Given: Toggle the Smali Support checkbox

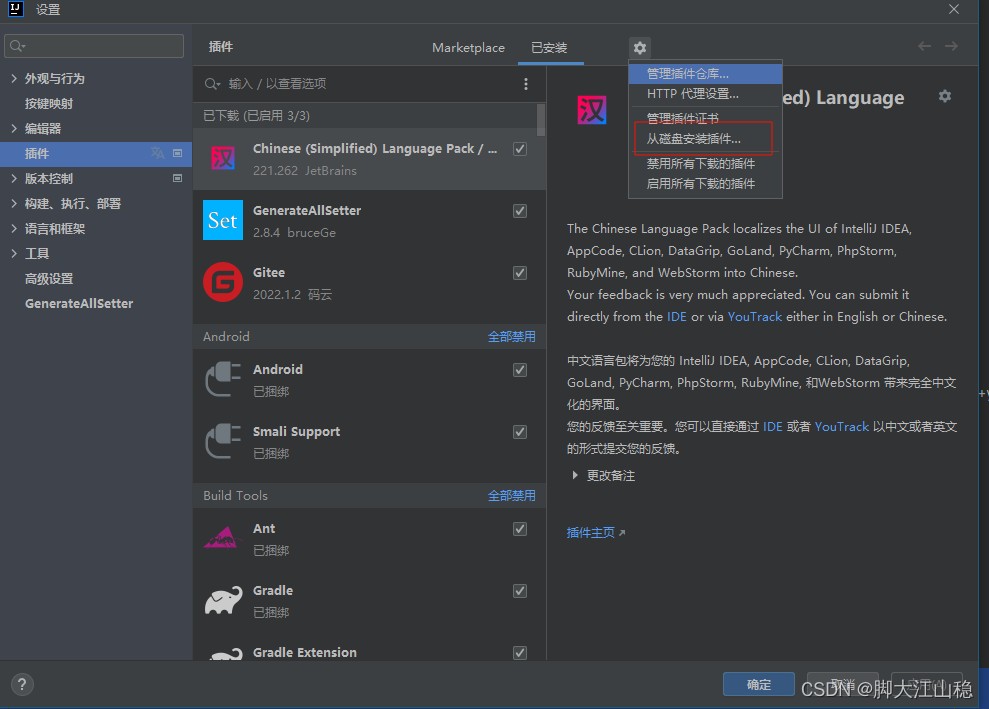Looking at the screenshot, I should [x=520, y=431].
